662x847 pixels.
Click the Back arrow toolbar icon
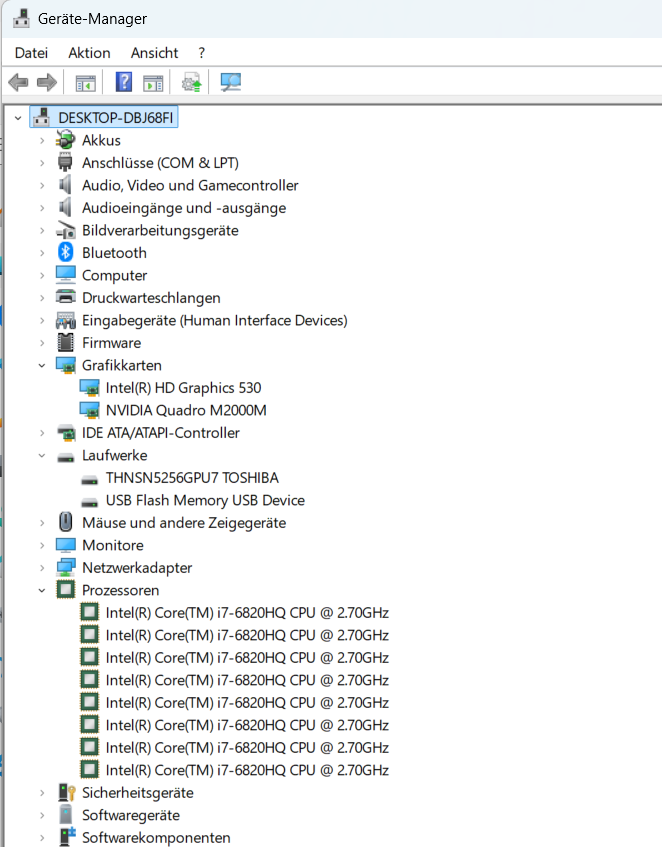(x=18, y=83)
